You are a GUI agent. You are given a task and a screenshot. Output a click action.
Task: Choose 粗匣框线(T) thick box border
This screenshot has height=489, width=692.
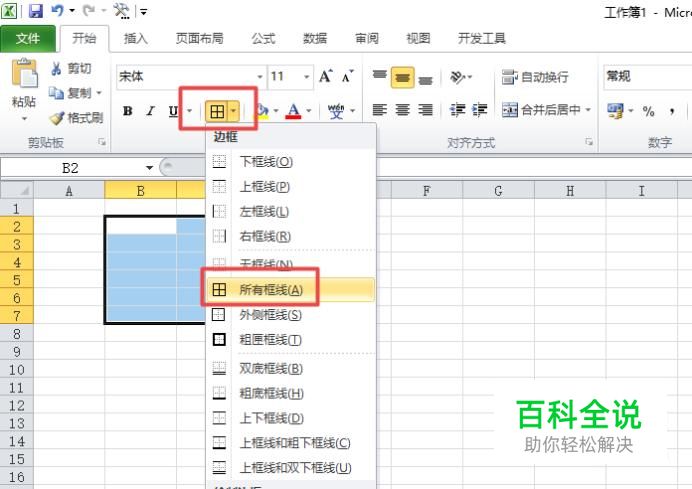pyautogui.click(x=291, y=340)
